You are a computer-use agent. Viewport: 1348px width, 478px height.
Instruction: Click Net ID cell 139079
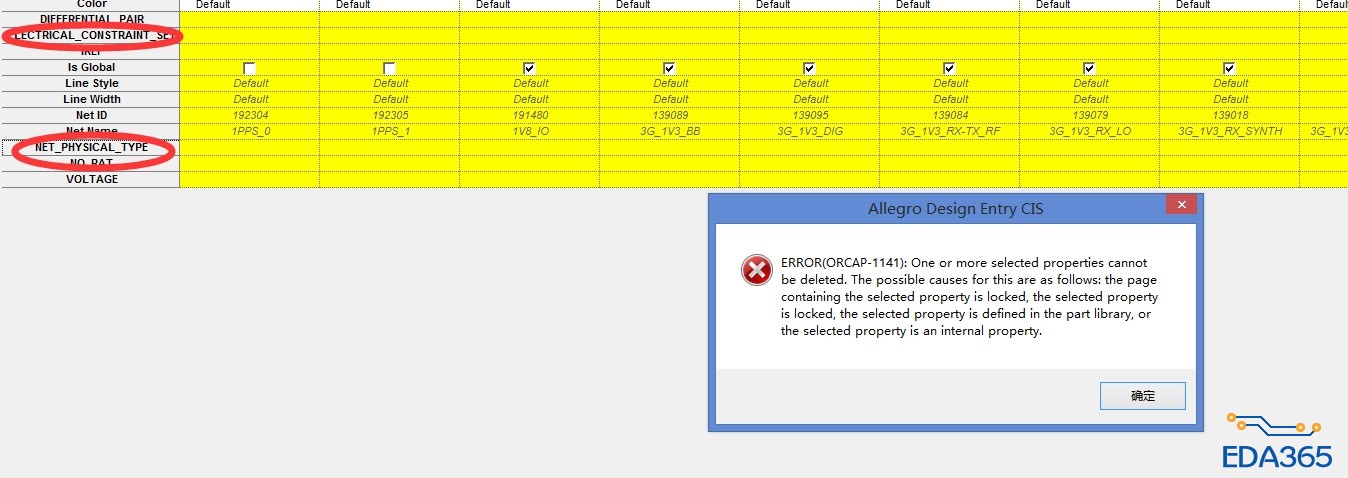[x=1090, y=115]
